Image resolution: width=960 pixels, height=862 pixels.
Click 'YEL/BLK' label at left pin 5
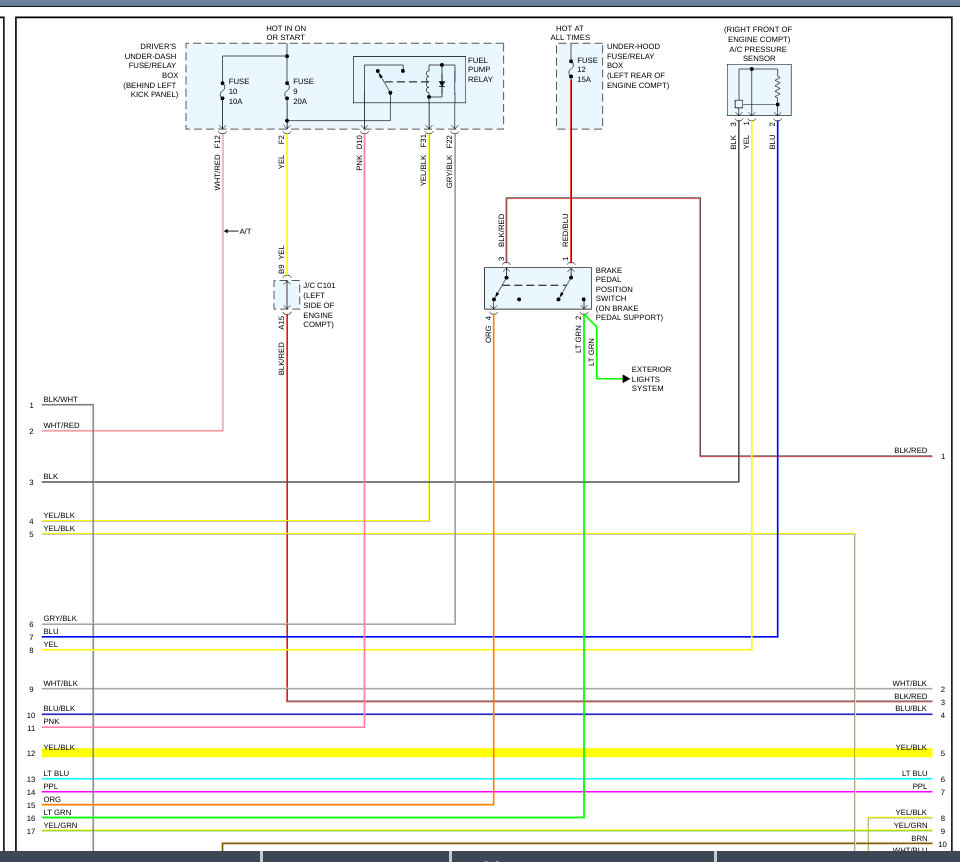(59, 528)
